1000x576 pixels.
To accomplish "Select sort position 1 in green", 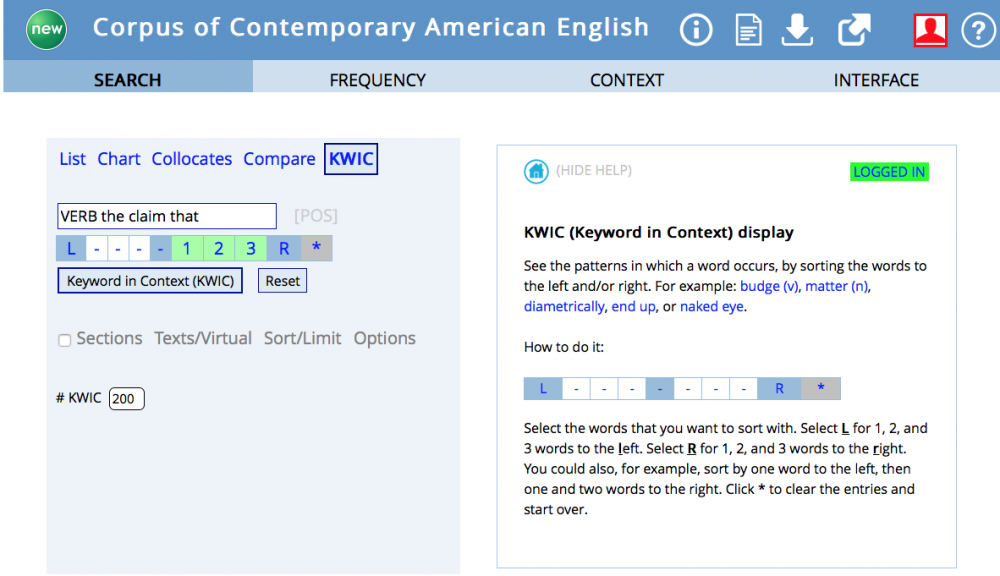I will 187,248.
